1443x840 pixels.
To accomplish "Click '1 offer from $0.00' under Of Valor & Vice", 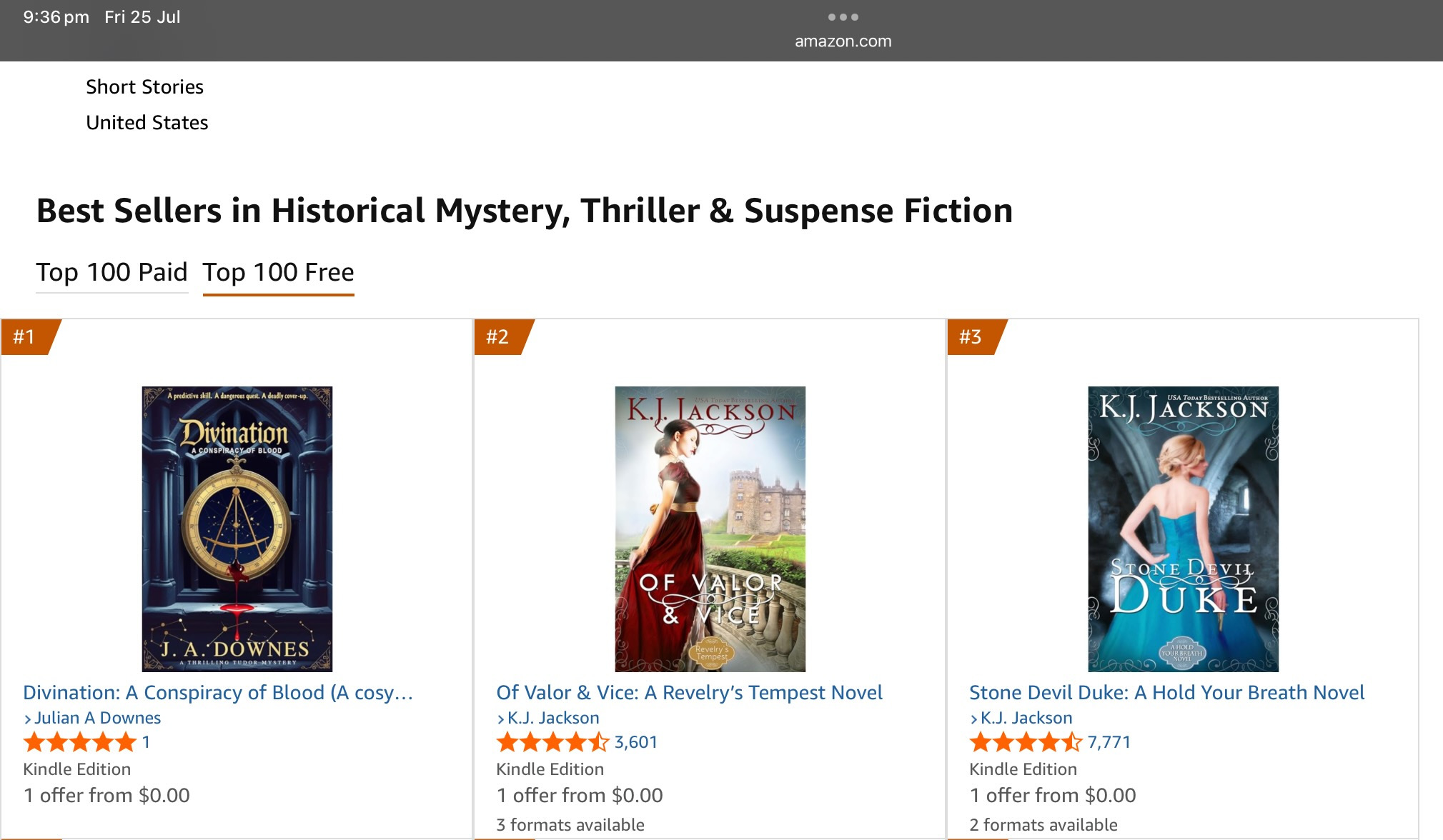I will click(x=580, y=796).
